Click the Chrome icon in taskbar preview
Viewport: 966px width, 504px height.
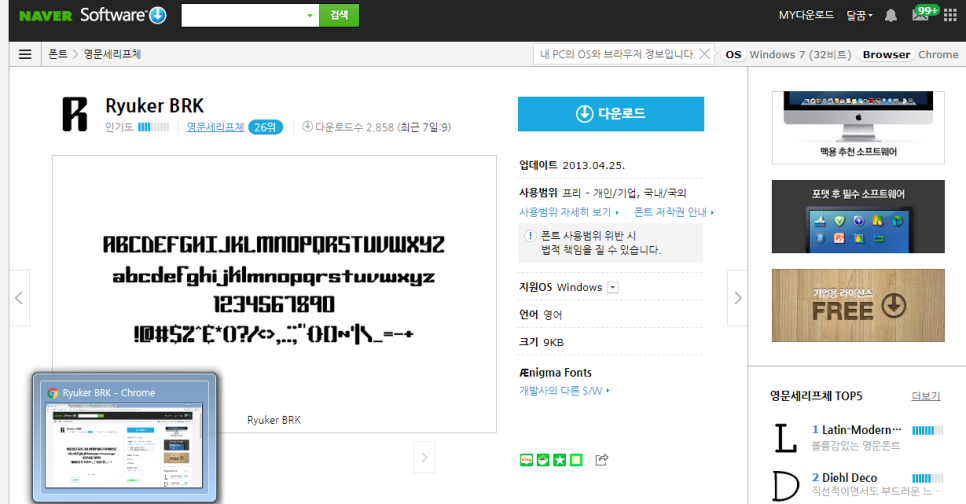click(53, 392)
